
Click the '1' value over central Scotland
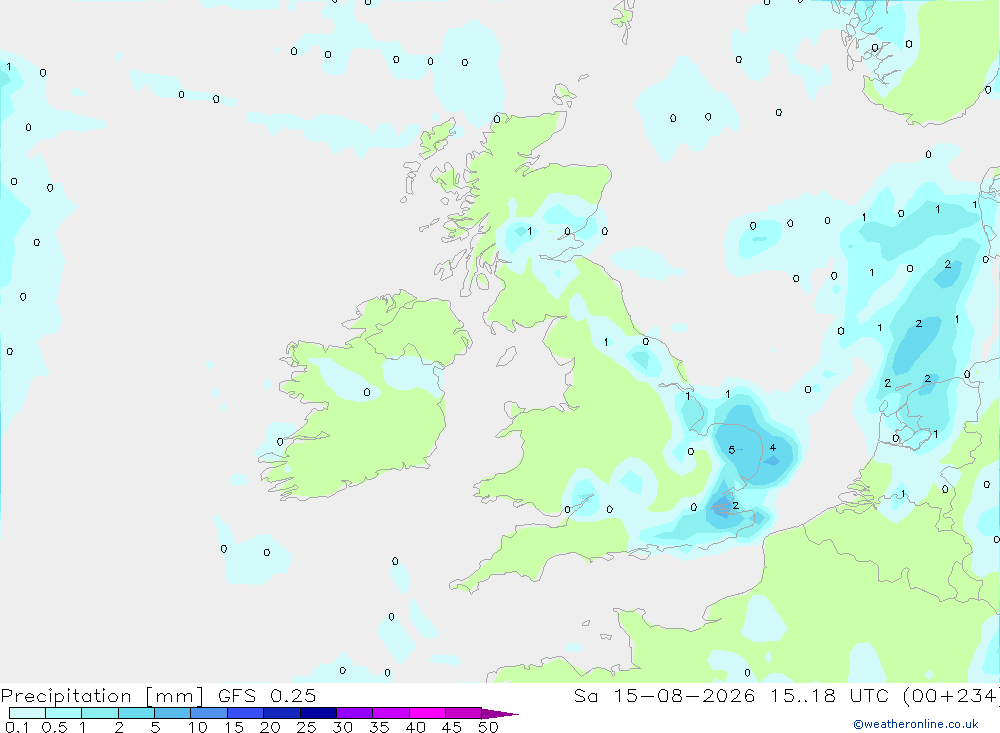click(529, 231)
